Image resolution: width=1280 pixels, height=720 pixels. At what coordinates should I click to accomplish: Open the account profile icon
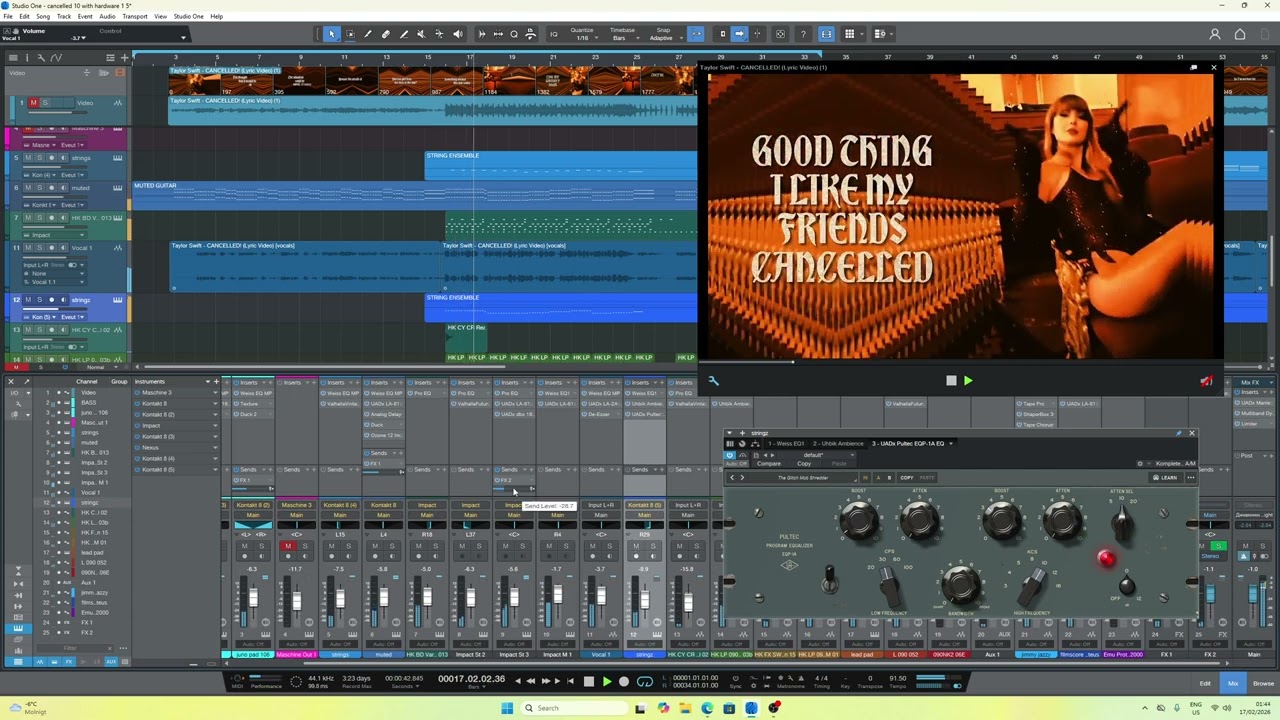tap(1215, 34)
